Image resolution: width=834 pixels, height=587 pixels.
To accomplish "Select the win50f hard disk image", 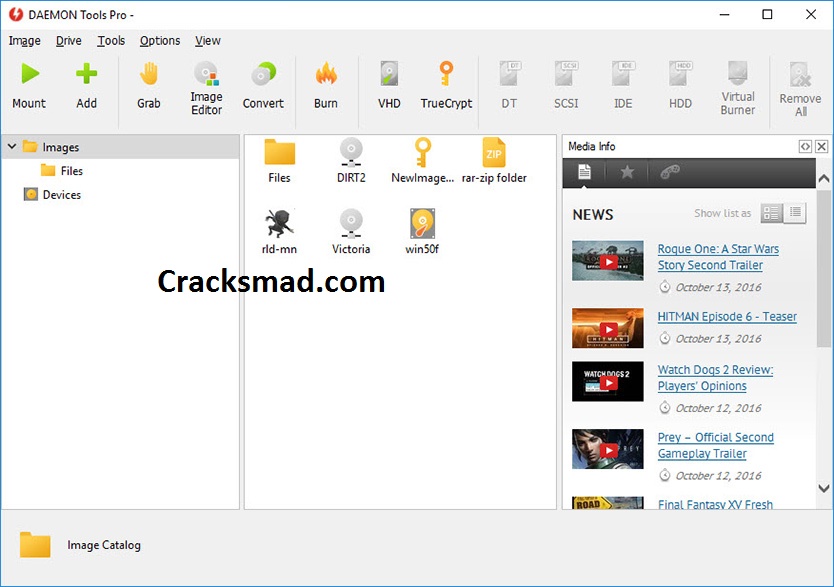I will (x=422, y=223).
